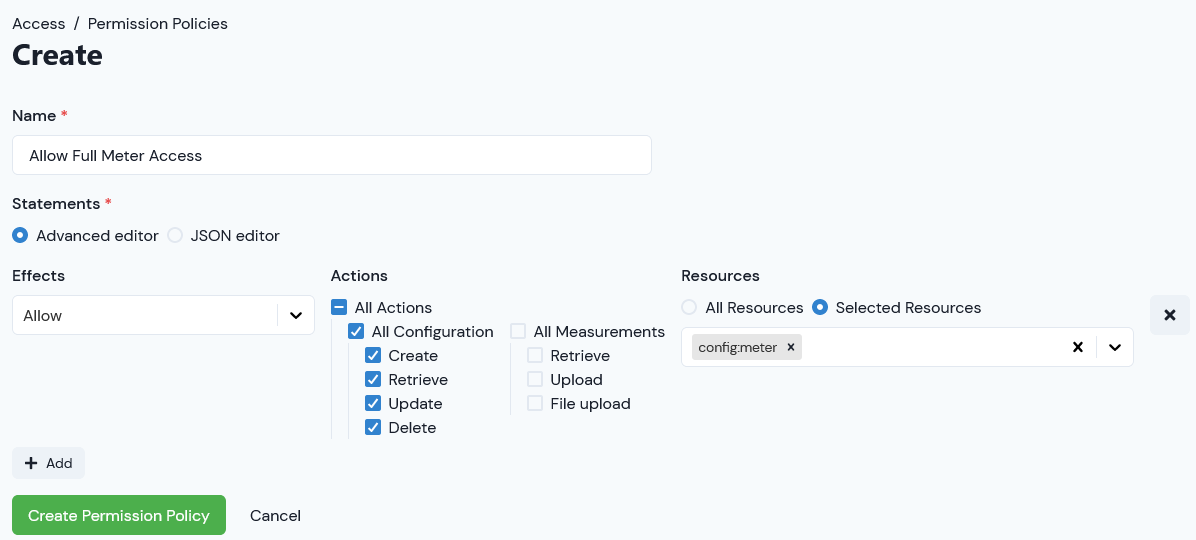Open the Effects Allow dropdown
This screenshot has width=1196, height=540.
[163, 315]
